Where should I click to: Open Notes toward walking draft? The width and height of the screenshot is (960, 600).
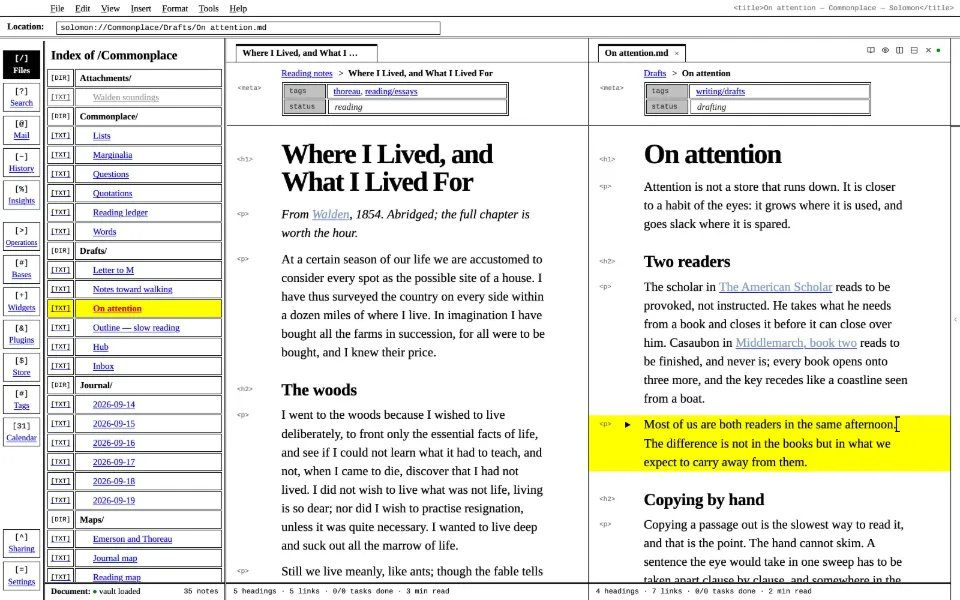(x=132, y=289)
